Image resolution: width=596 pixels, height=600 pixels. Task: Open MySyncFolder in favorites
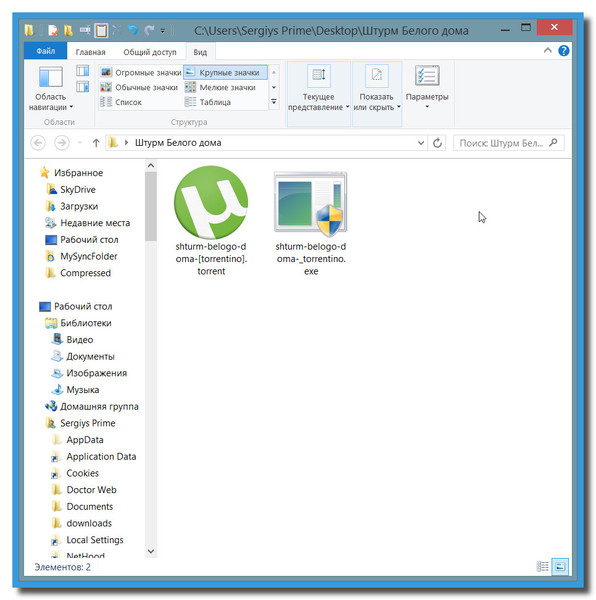click(x=81, y=256)
